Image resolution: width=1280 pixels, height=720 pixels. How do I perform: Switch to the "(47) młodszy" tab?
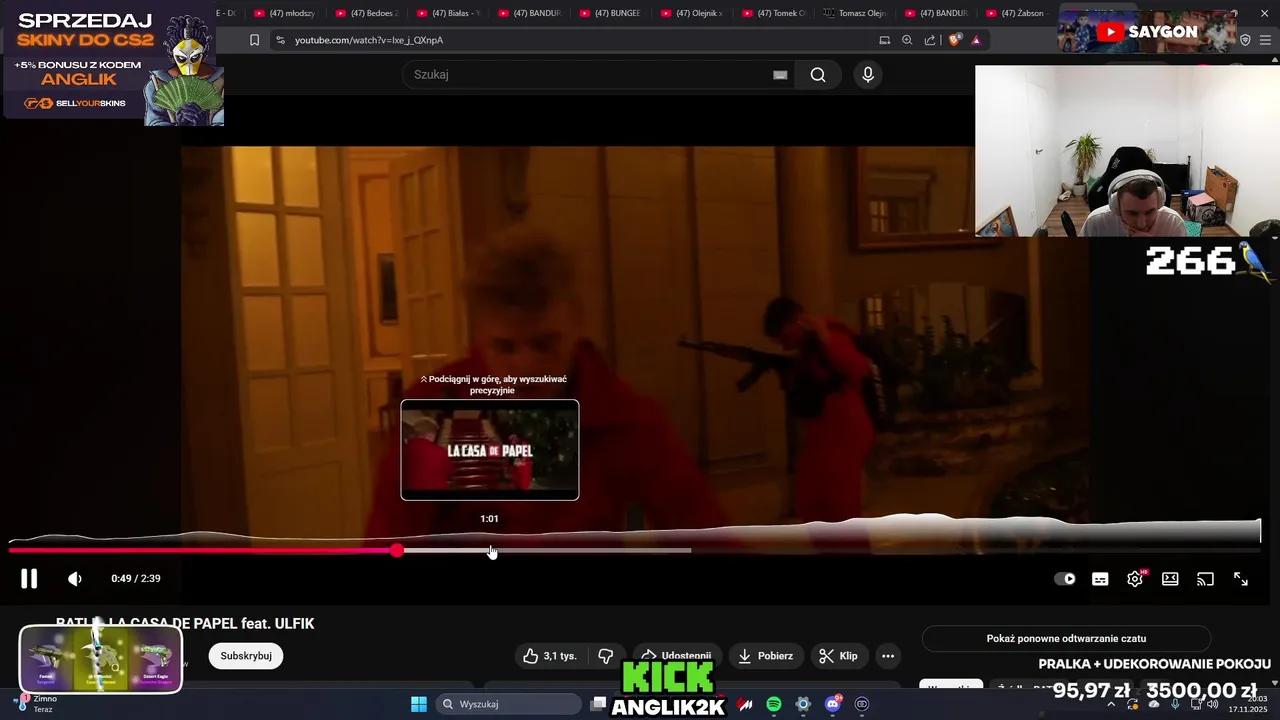pos(285,13)
